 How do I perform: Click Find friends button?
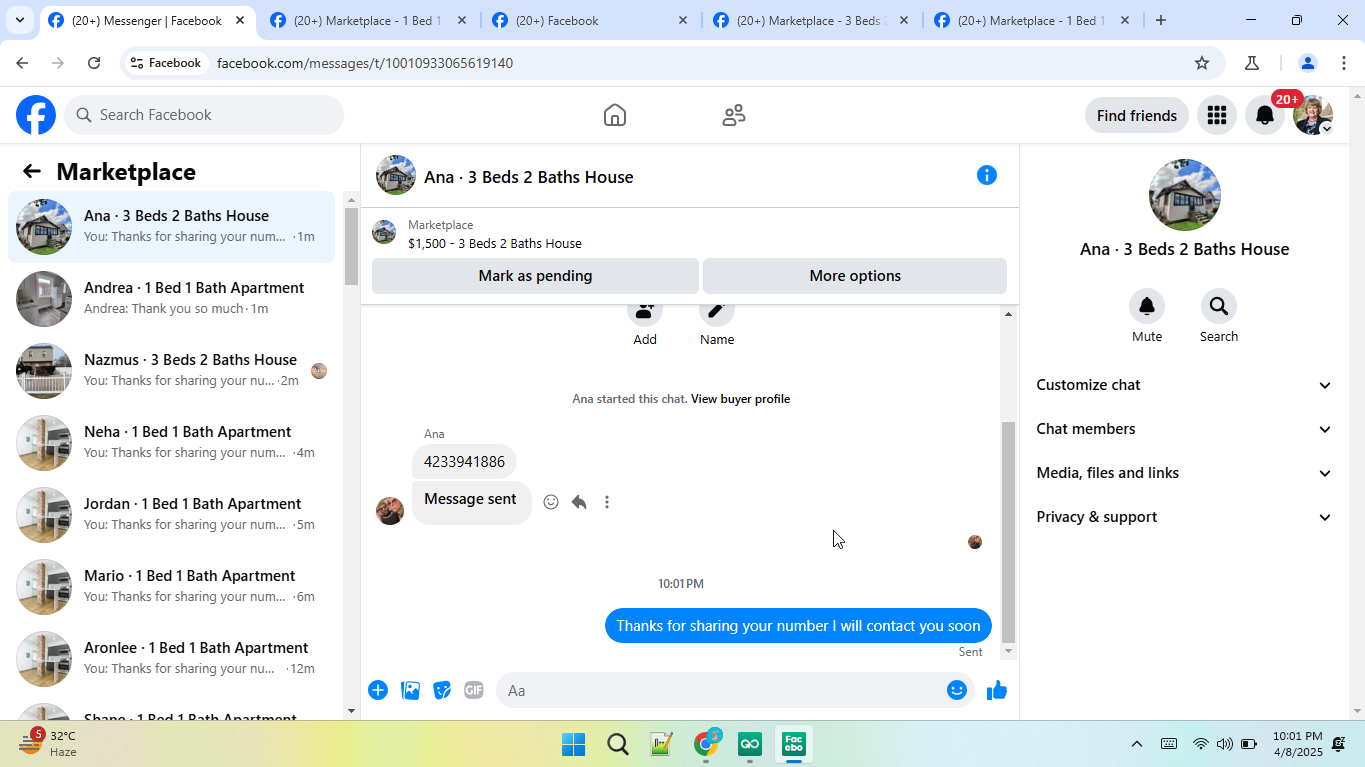1137,116
